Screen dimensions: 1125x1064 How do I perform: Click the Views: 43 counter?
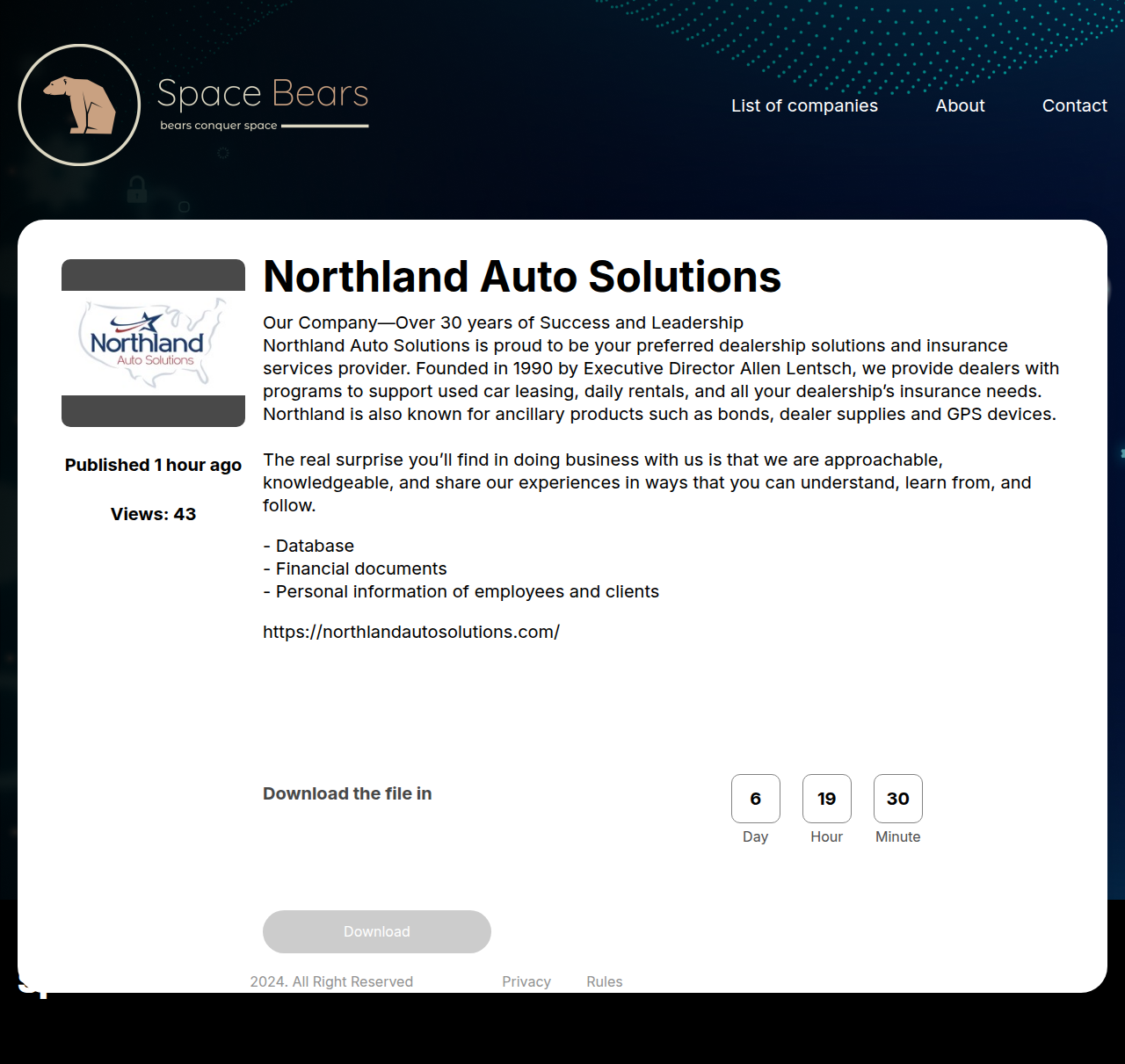pos(153,514)
